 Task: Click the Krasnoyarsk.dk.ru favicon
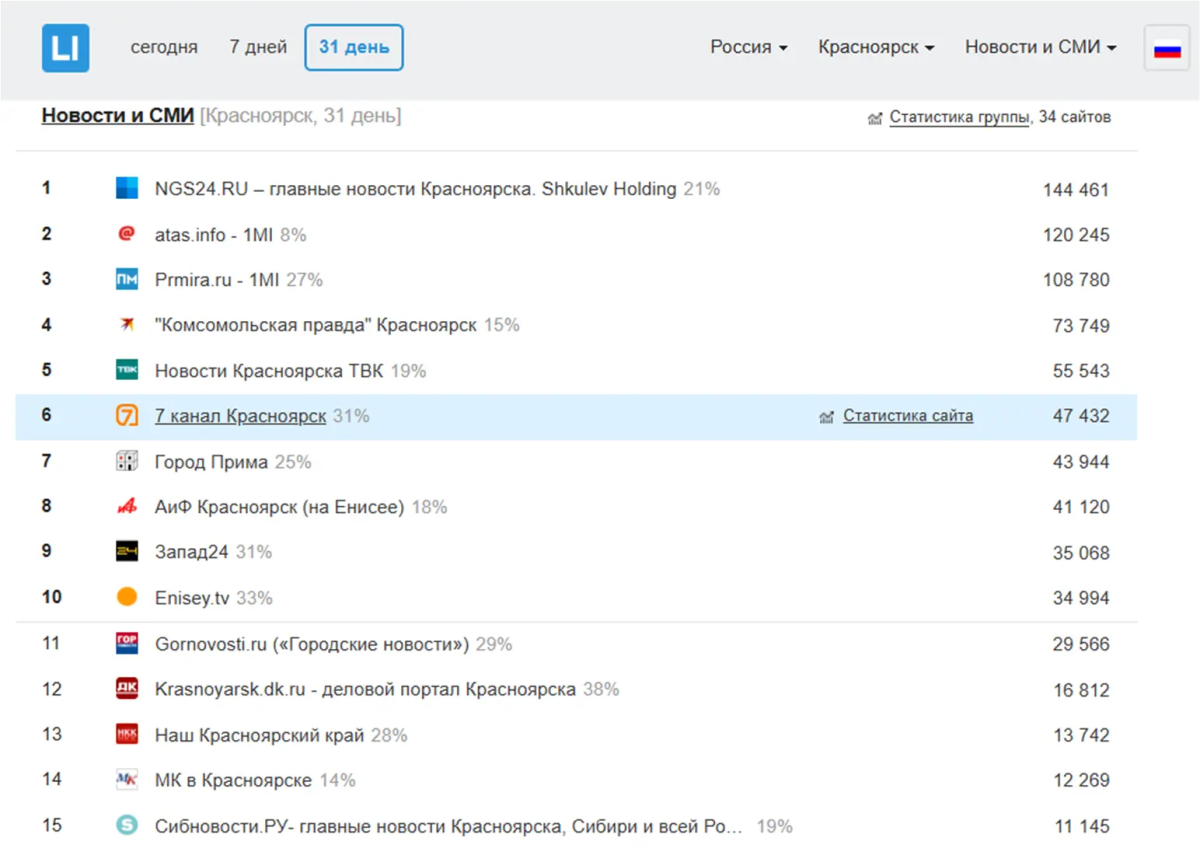(127, 689)
